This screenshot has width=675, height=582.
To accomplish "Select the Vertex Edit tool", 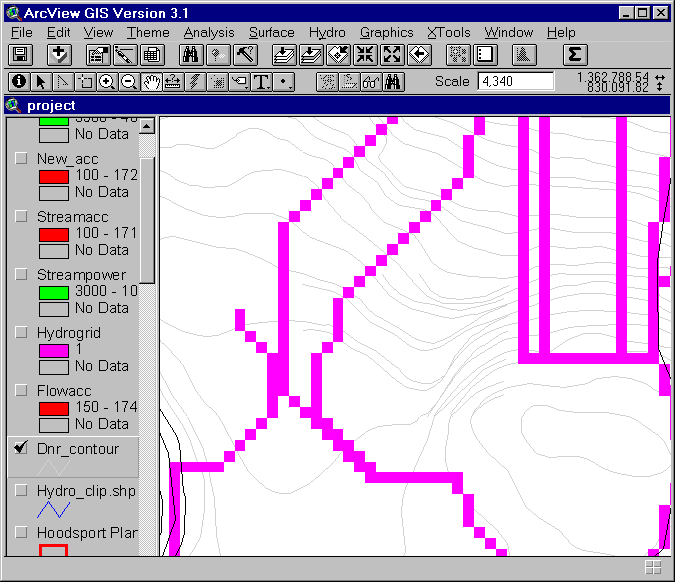I will (63, 81).
